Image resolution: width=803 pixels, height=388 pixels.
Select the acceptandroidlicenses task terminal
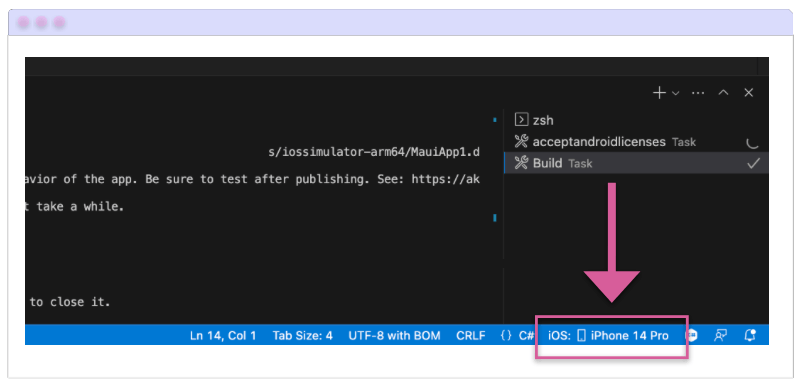(x=636, y=142)
